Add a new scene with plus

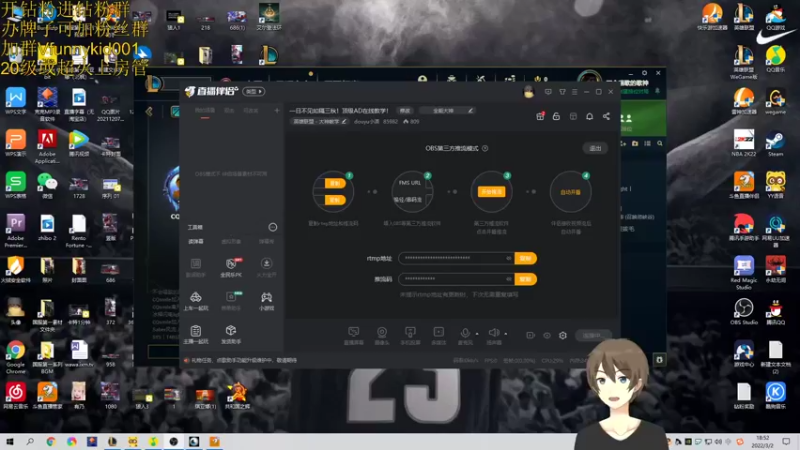[x=277, y=110]
